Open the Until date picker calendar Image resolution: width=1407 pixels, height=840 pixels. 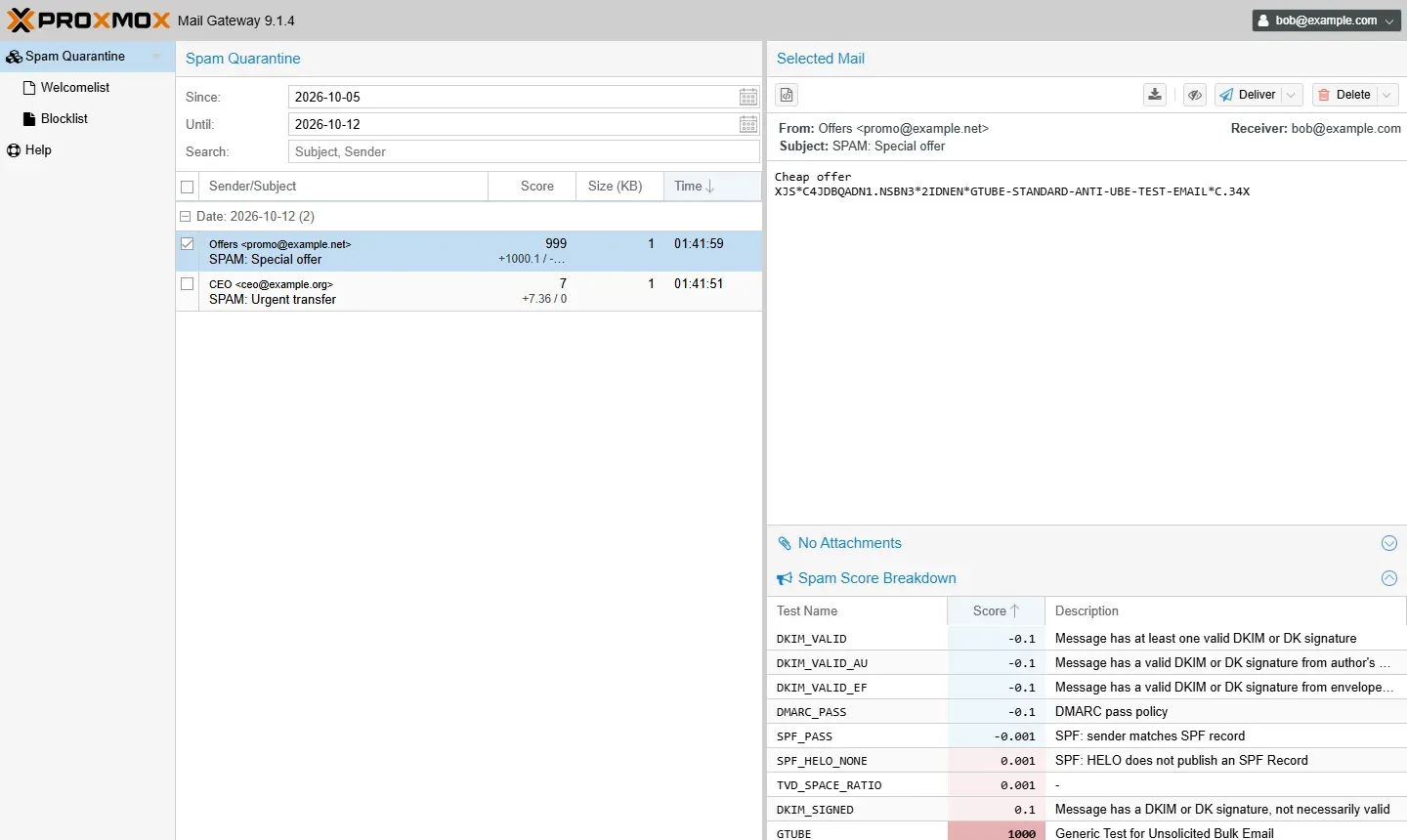click(748, 124)
